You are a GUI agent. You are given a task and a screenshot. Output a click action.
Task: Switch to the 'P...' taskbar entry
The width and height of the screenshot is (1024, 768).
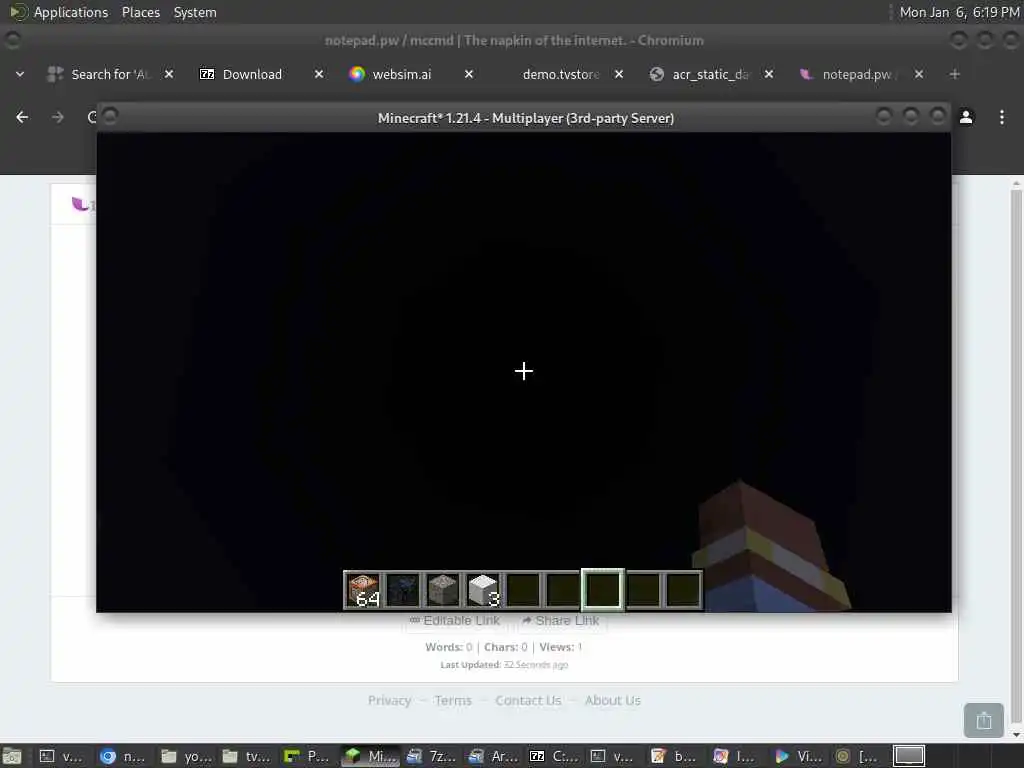(308, 756)
